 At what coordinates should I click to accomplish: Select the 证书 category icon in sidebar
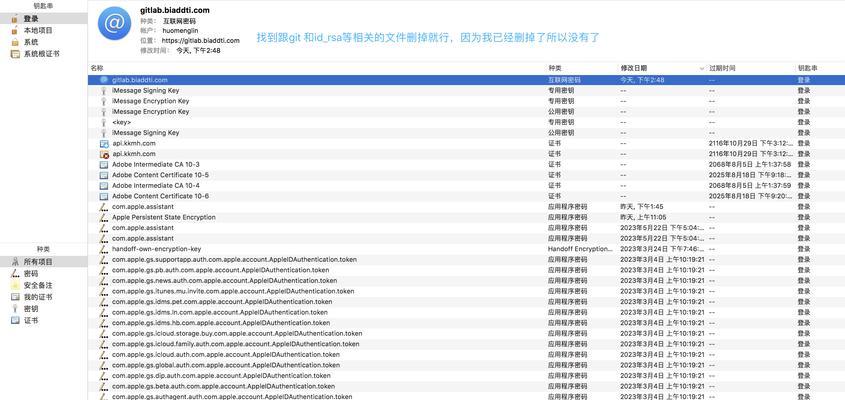[15, 320]
